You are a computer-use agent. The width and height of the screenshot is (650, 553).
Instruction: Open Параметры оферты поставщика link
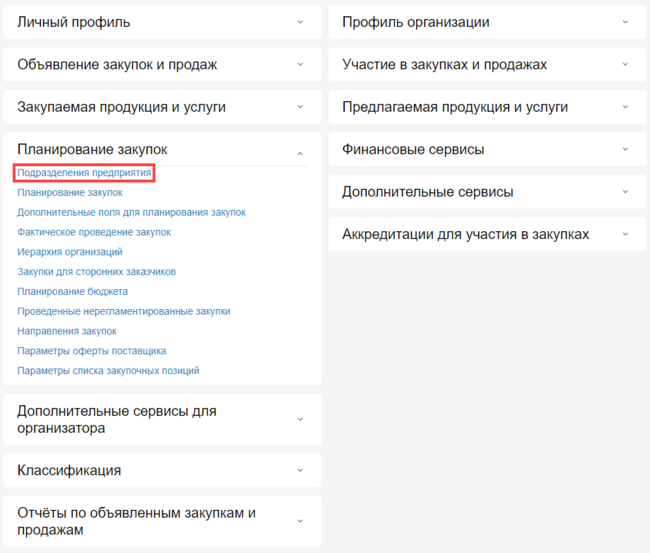coord(92,351)
